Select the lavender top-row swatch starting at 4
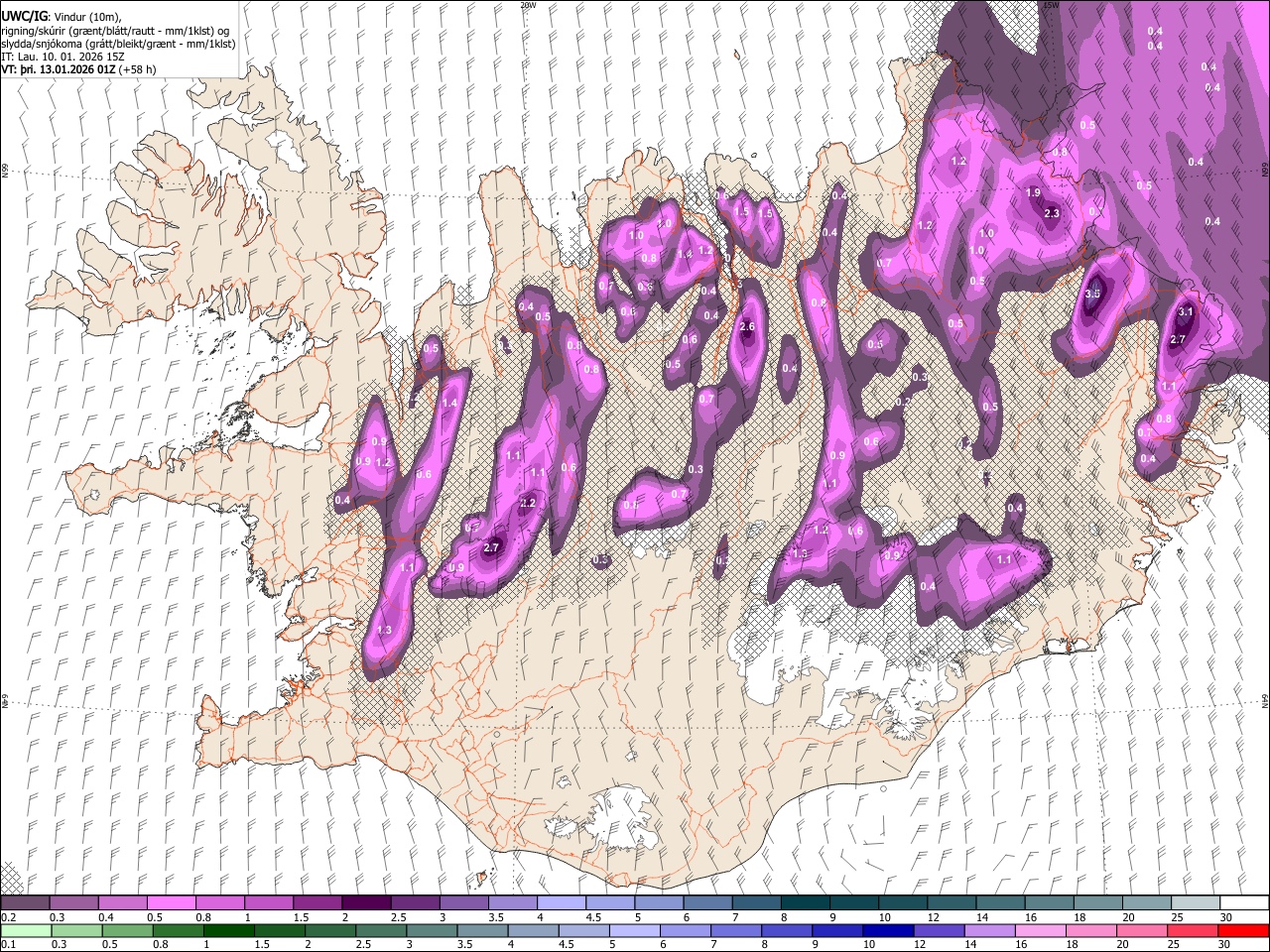Screen dimensions: 1270x952 [561, 903]
